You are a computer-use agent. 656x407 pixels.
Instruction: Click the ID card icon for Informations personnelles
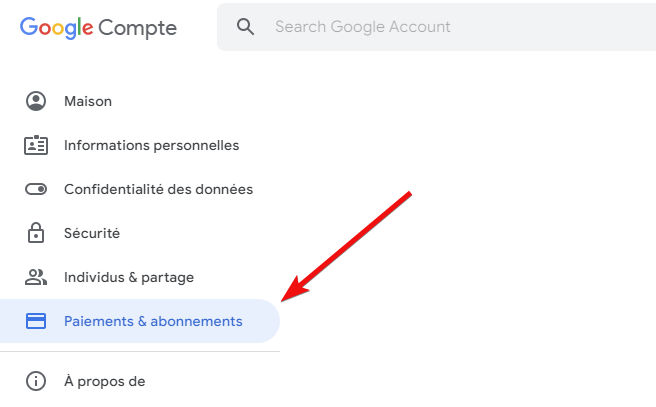click(36, 145)
